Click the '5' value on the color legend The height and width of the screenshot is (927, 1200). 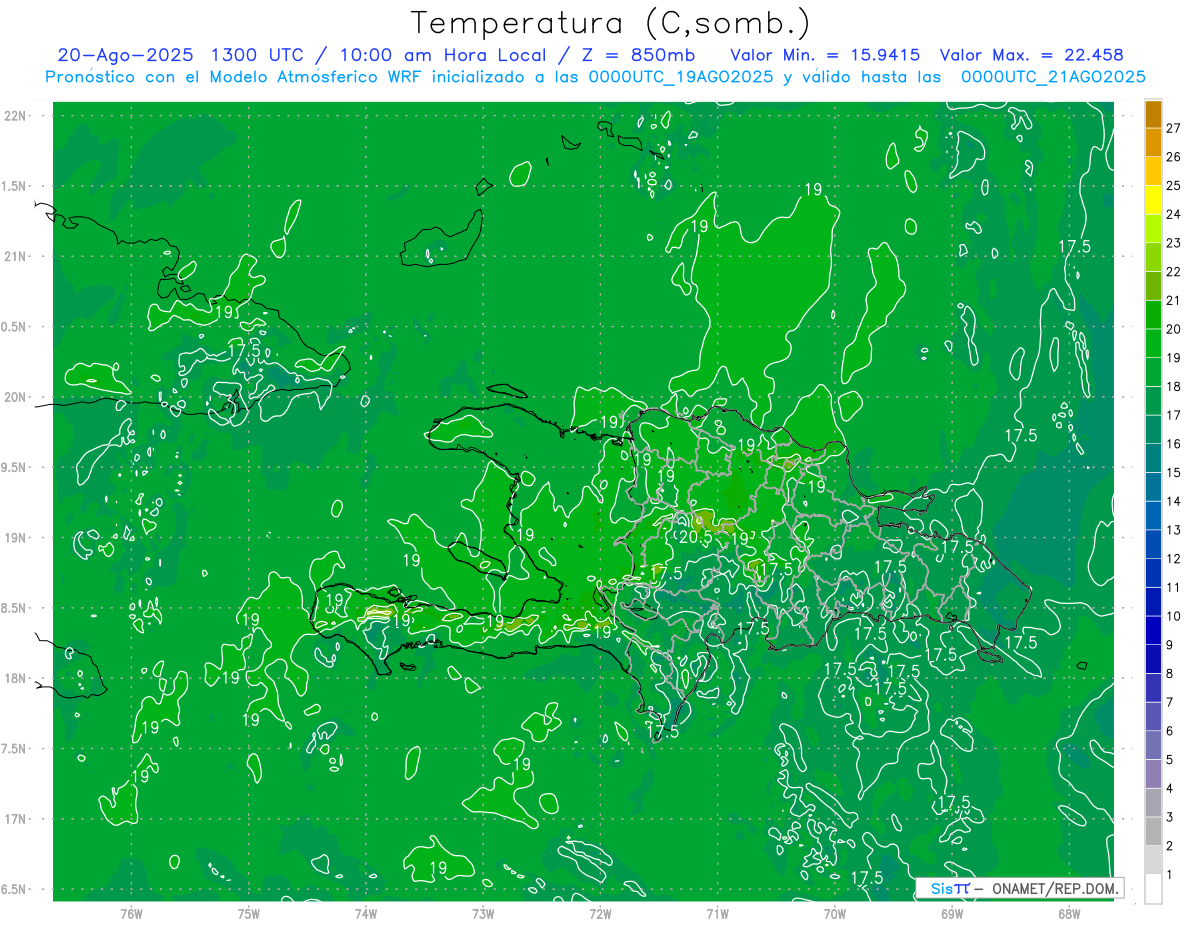(1170, 760)
